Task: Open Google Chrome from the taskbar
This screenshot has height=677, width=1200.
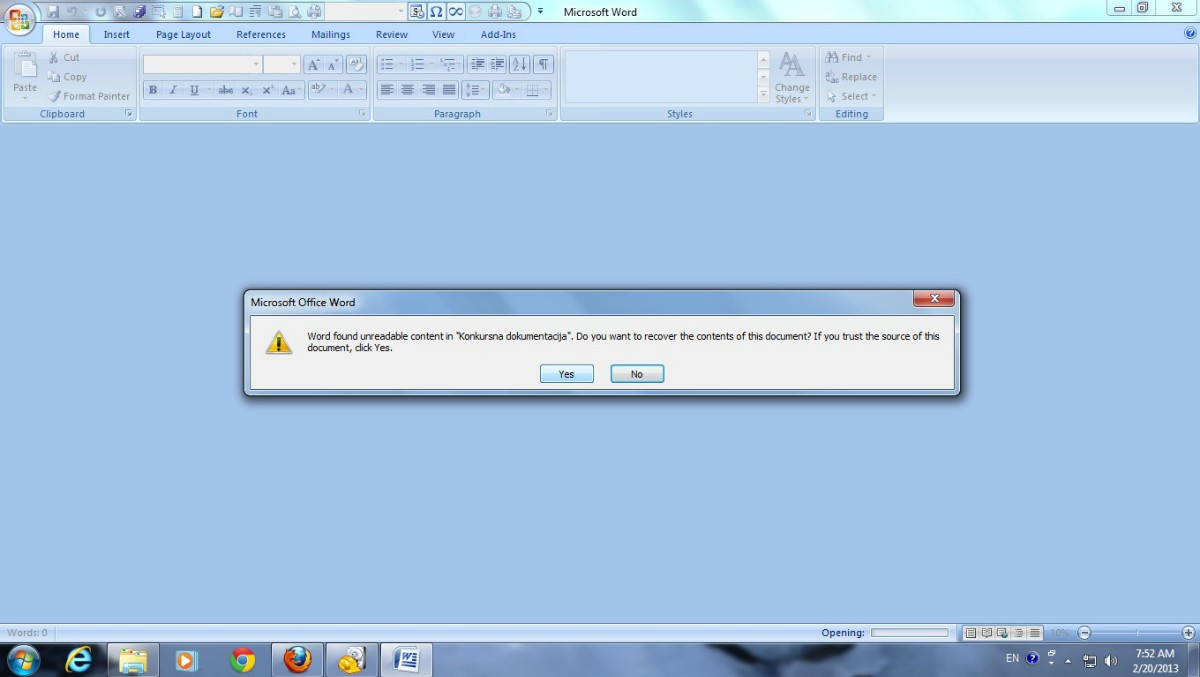Action: click(x=242, y=660)
